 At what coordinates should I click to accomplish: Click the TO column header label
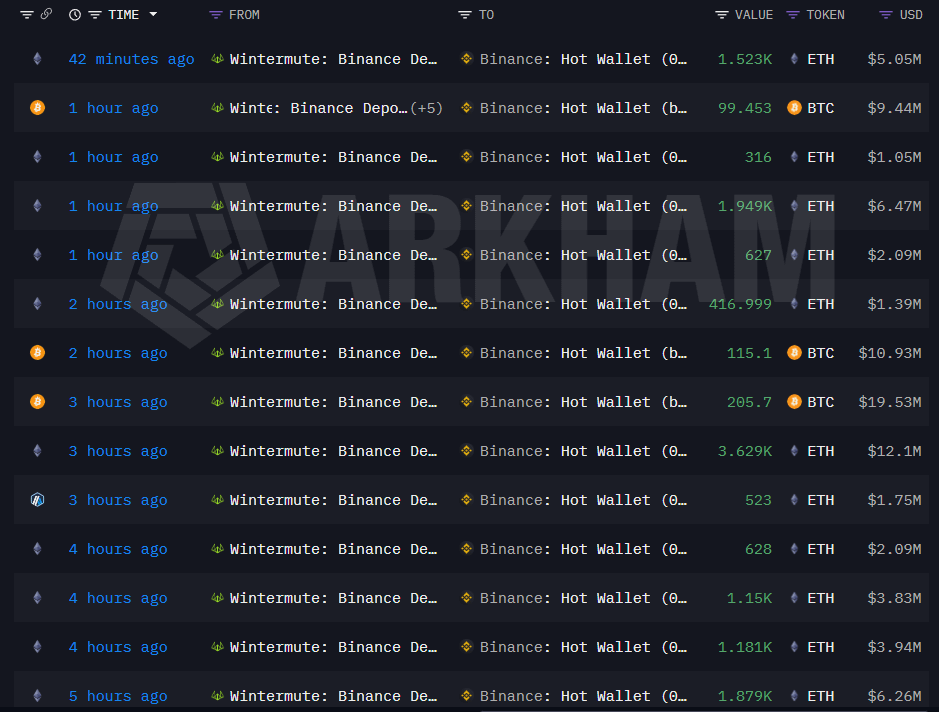tap(486, 15)
